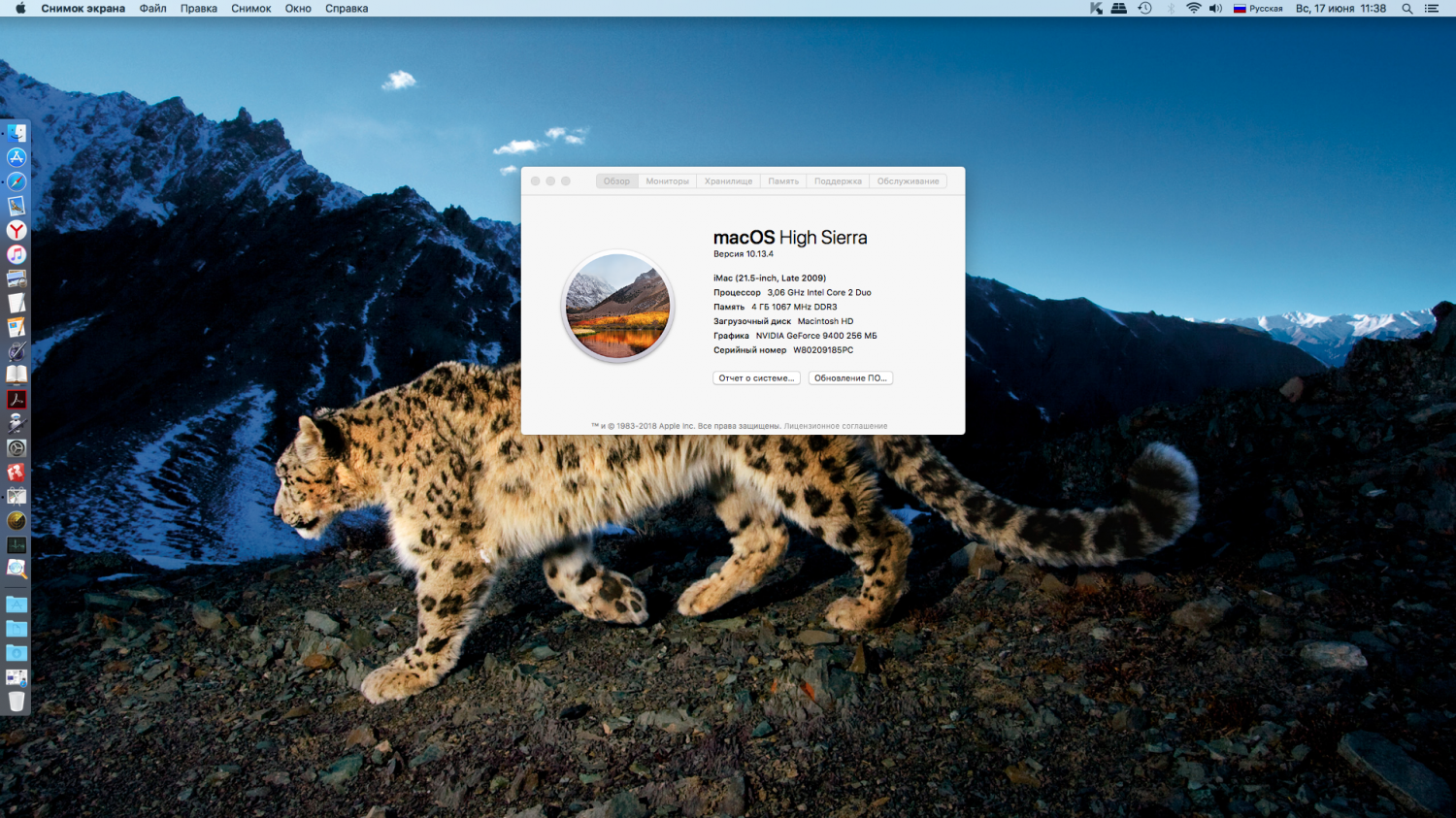The width and height of the screenshot is (1456, 818).
Task: Click the processor value 3,06 GHz Intel Core 2 Duo
Action: tap(819, 293)
